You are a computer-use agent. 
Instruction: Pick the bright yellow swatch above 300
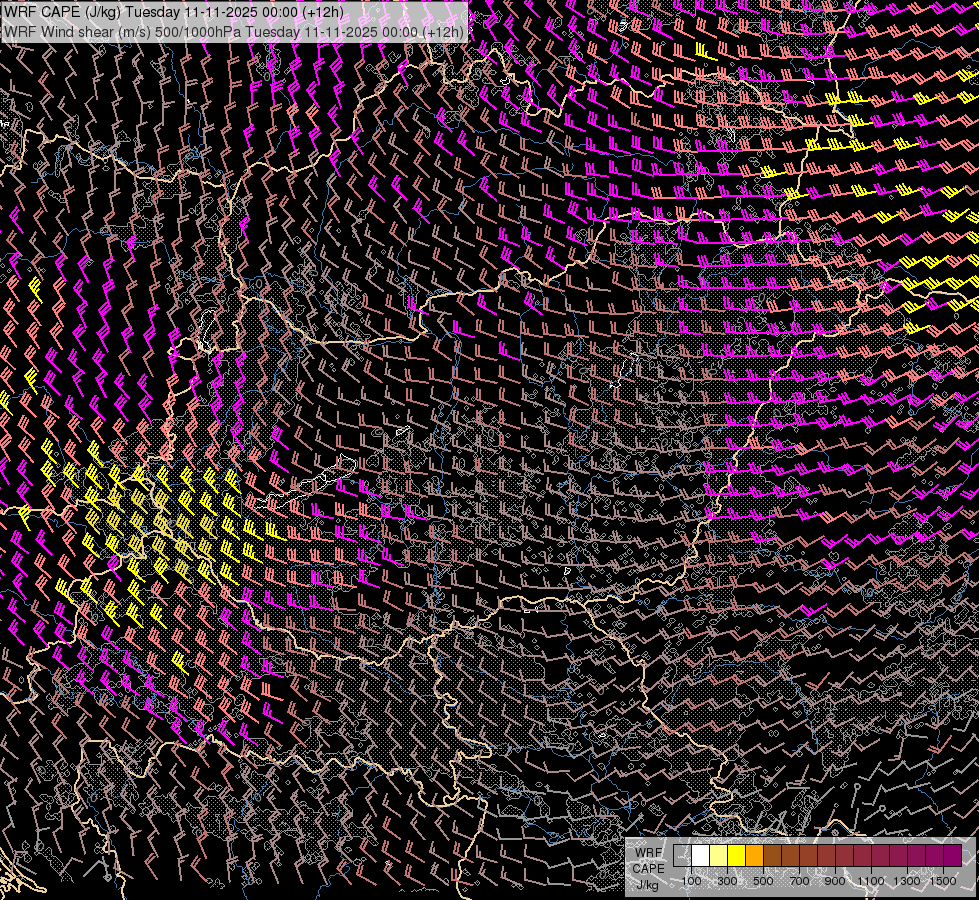(736, 855)
